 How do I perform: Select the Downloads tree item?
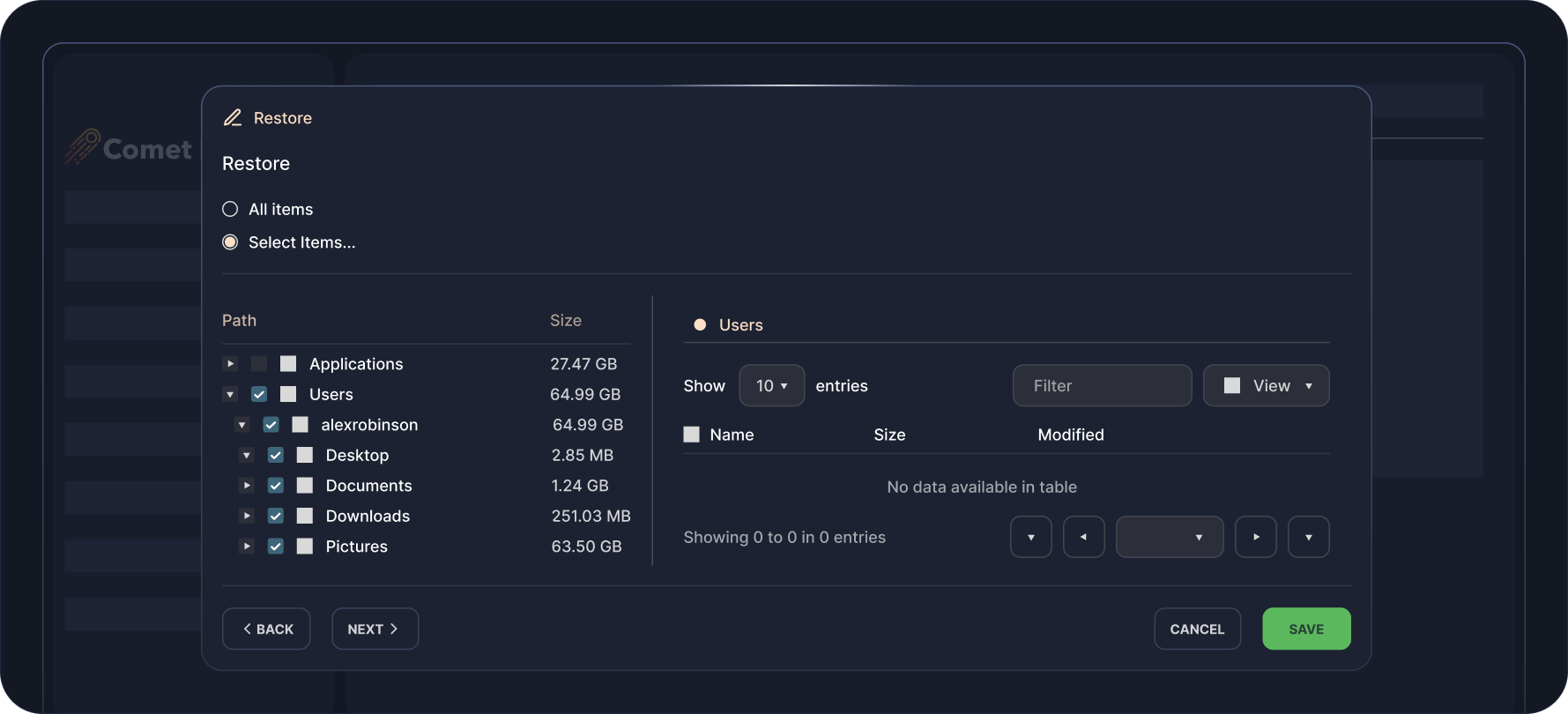[368, 517]
